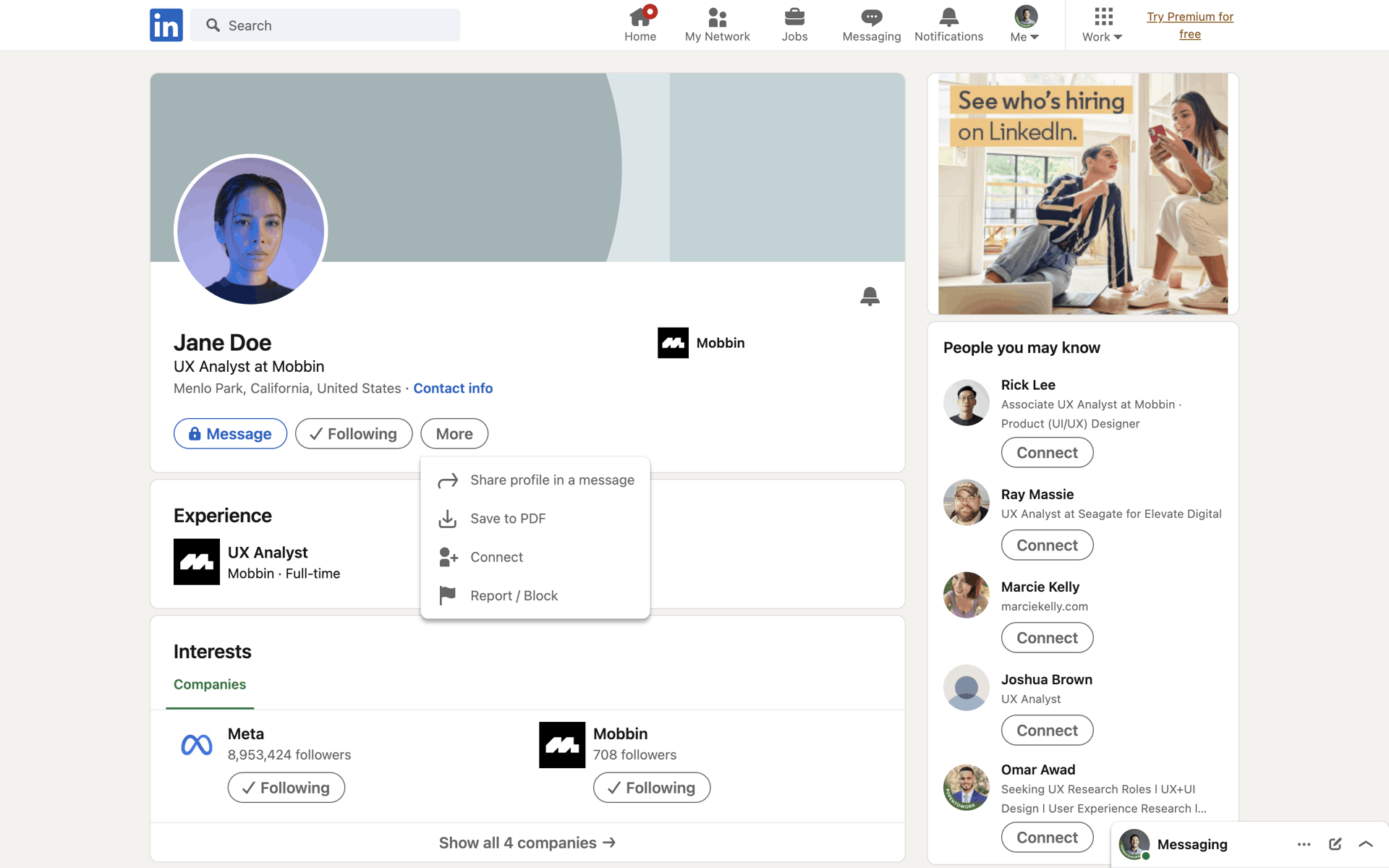Screen dimensions: 1389x868
Task: Open Notifications in the top bar
Action: tap(948, 25)
